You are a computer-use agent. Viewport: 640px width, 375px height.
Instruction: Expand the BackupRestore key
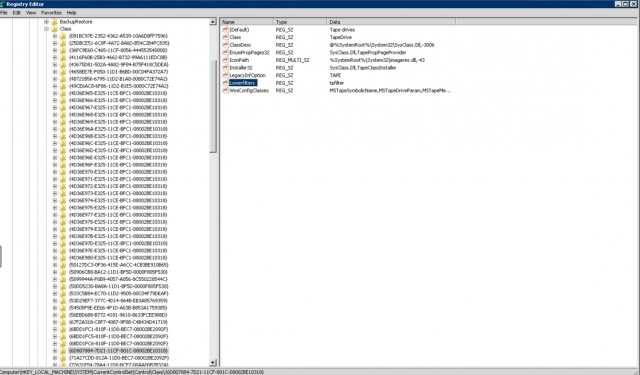click(x=46, y=22)
